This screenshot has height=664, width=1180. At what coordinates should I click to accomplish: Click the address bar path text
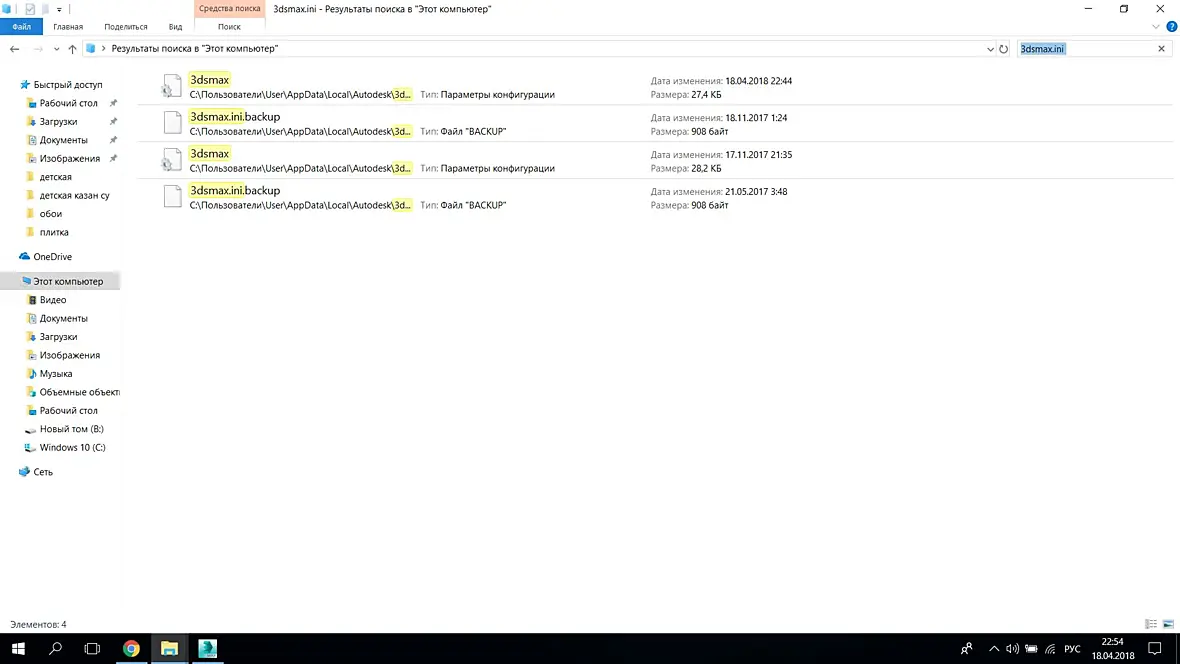point(195,48)
